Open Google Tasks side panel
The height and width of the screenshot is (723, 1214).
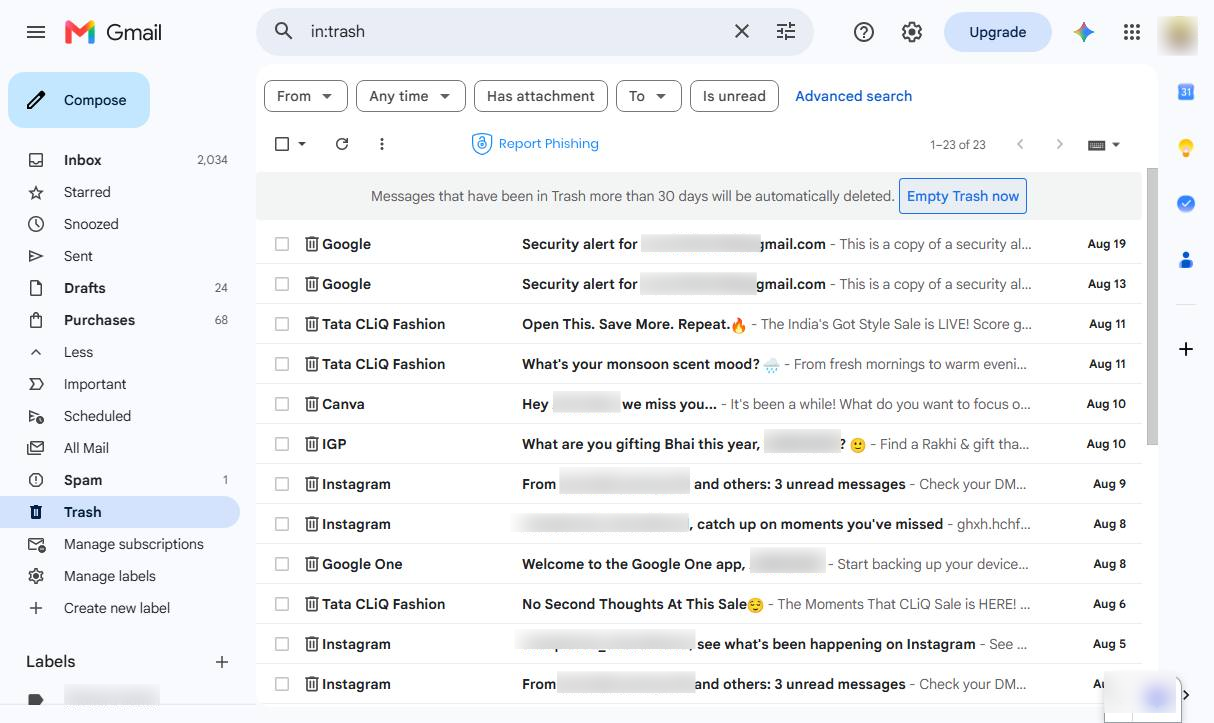(1186, 204)
